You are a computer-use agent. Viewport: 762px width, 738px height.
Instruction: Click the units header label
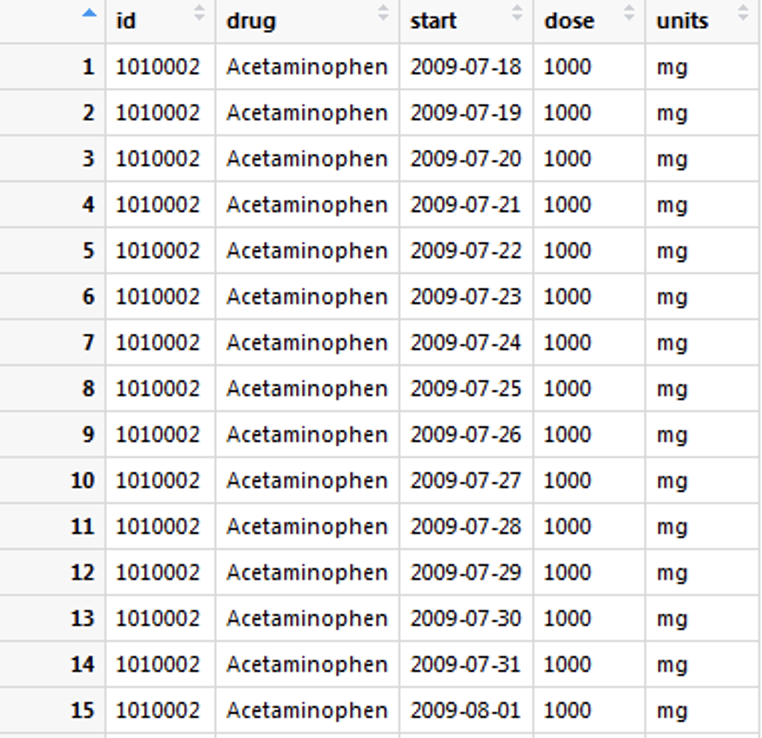682,21
